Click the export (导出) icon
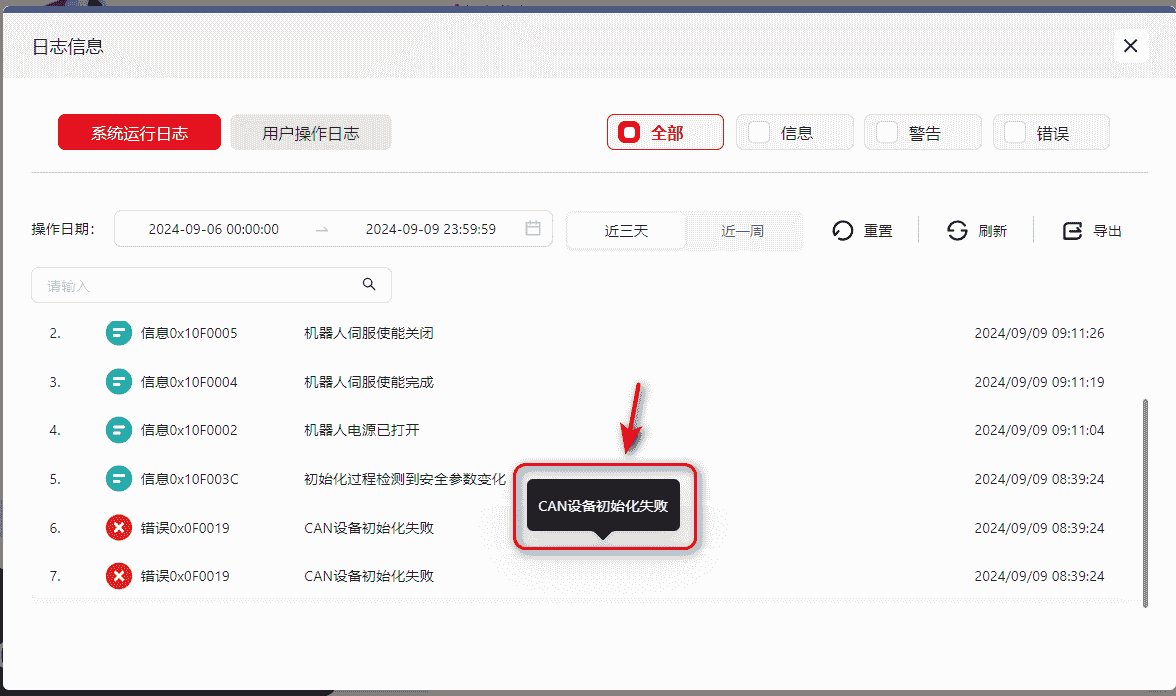The height and width of the screenshot is (696, 1176). coord(1073,231)
